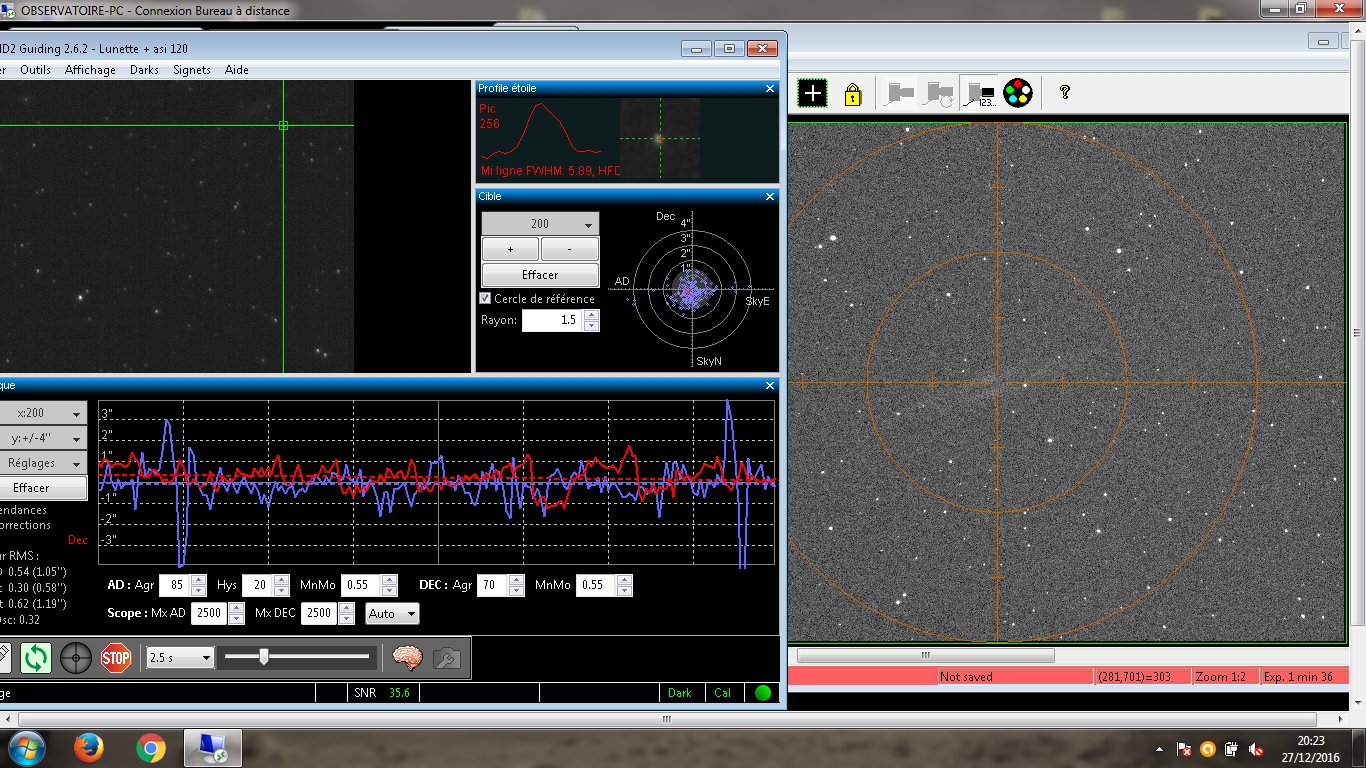Select the crosshair reticle plus icon
This screenshot has height=768, width=1366.
[812, 94]
